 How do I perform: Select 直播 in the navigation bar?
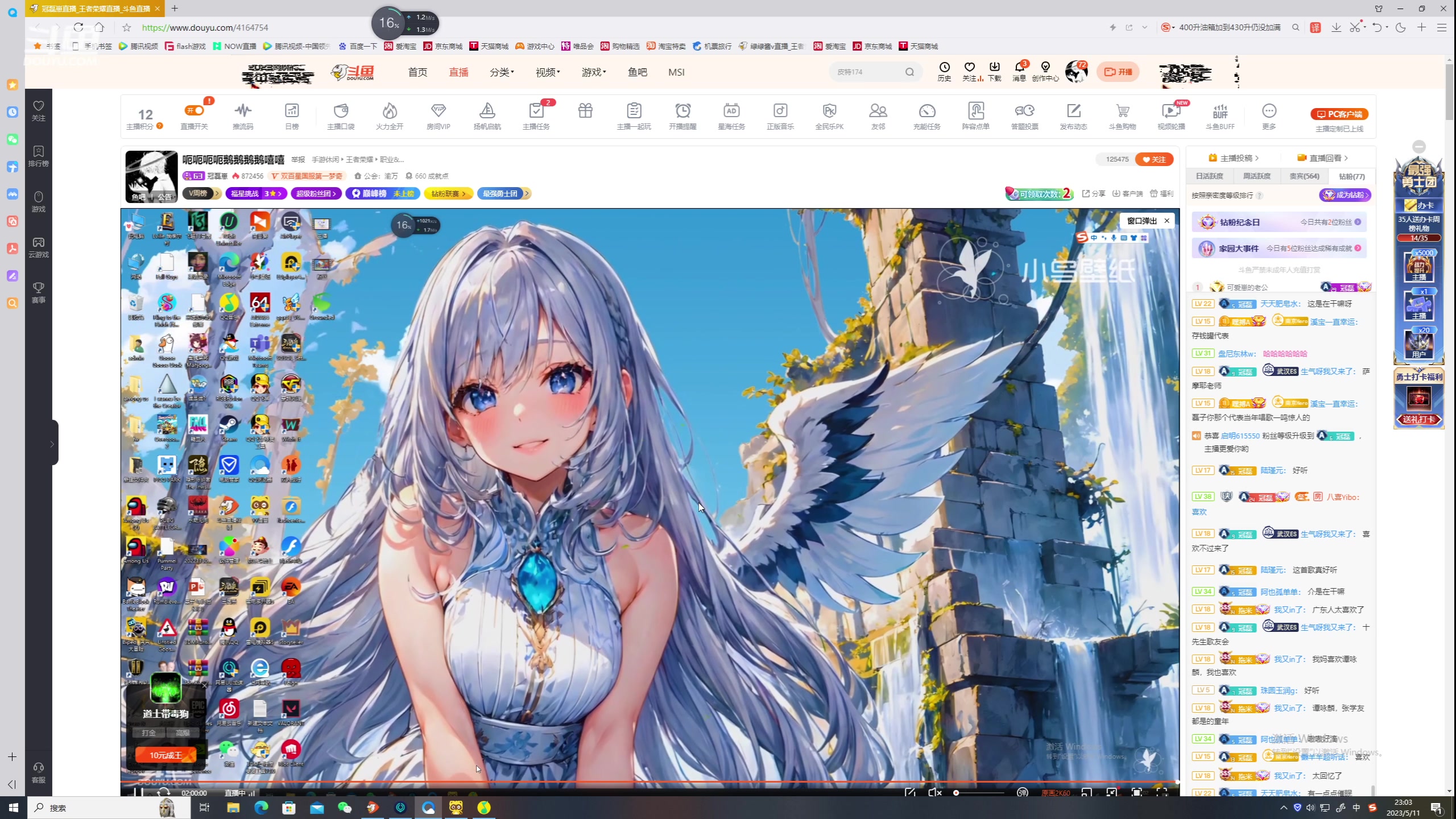pos(458,72)
